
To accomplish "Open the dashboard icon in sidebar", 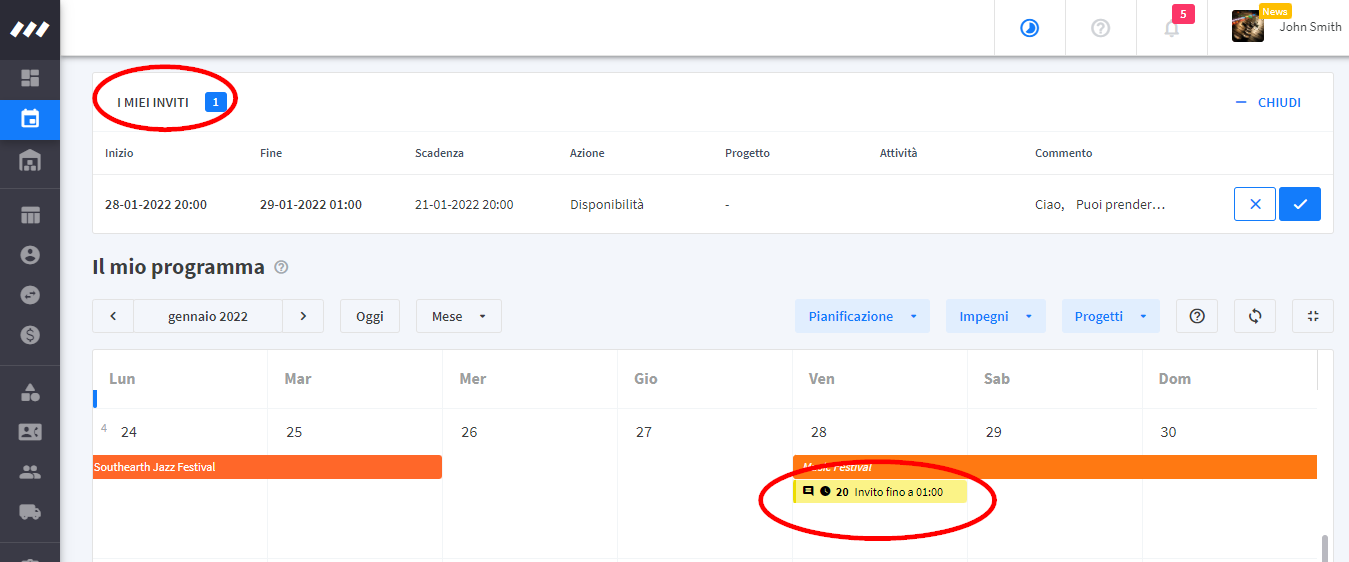I will (x=30, y=77).
